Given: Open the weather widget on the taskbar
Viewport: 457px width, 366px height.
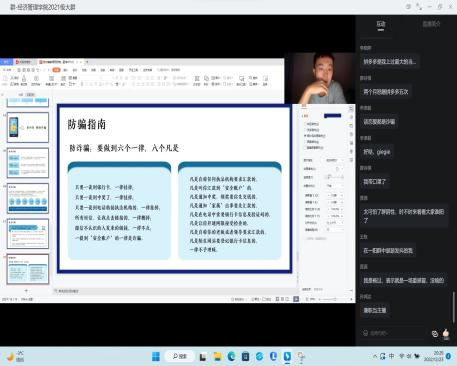Looking at the screenshot, I should coord(15,356).
